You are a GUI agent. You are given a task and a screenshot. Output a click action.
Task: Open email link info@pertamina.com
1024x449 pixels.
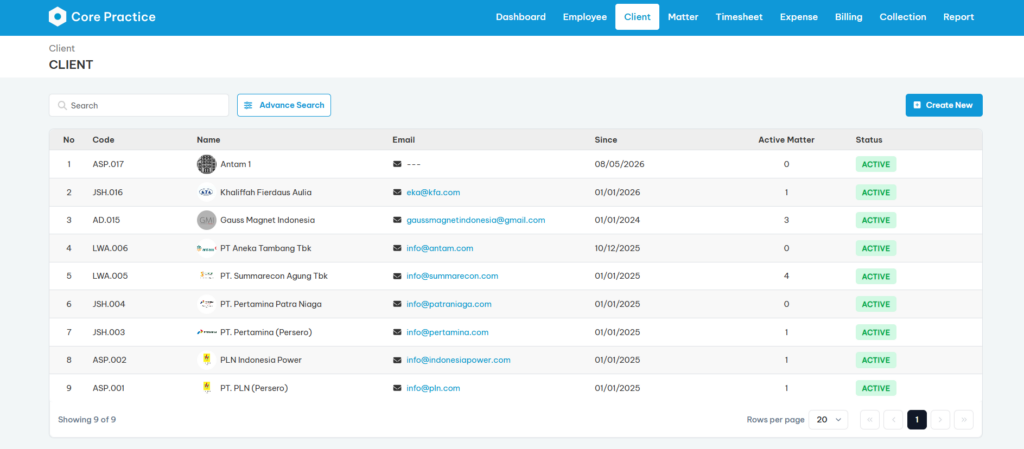(447, 332)
